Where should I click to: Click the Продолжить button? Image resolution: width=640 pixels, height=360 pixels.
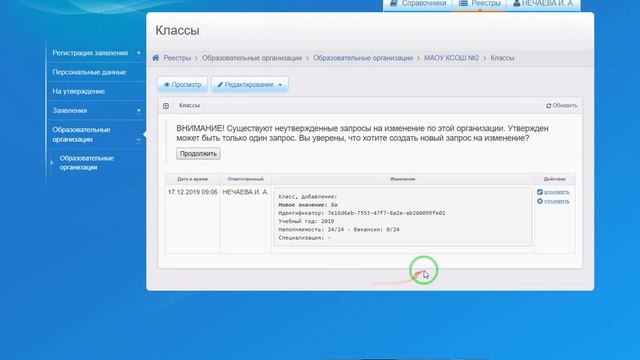pyautogui.click(x=198, y=153)
